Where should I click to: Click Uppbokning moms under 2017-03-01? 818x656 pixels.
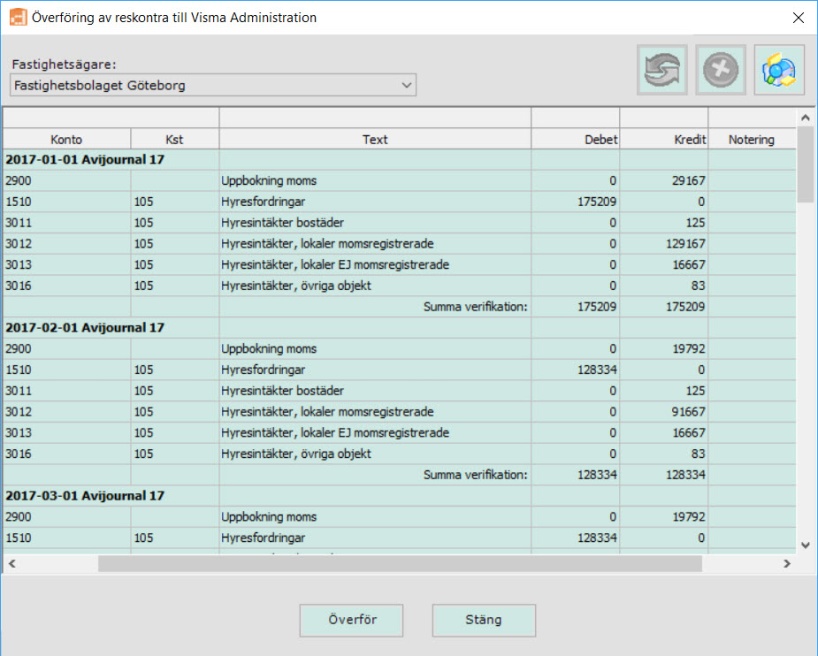tap(269, 517)
